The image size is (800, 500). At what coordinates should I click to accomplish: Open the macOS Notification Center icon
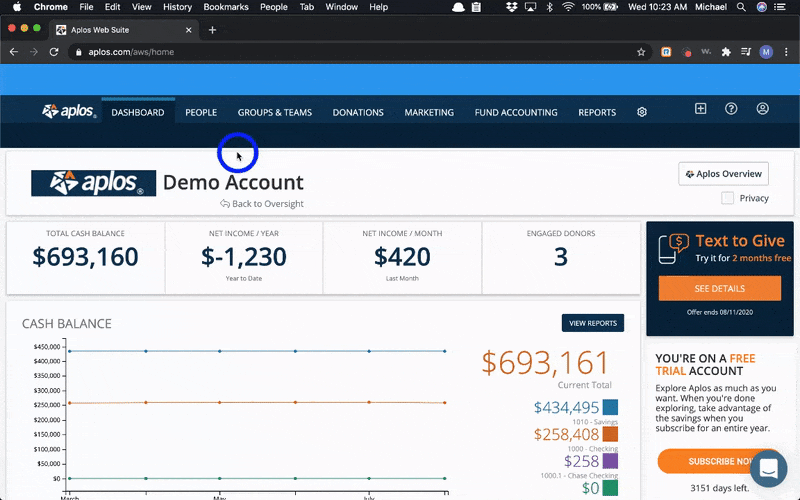pos(780,7)
